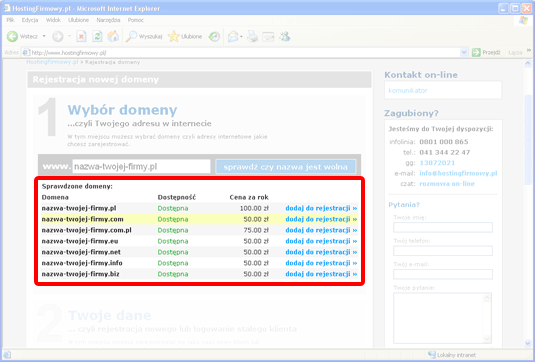Click the green Przejdź go arrow
Screen dimensions: 535x362
point(476,52)
